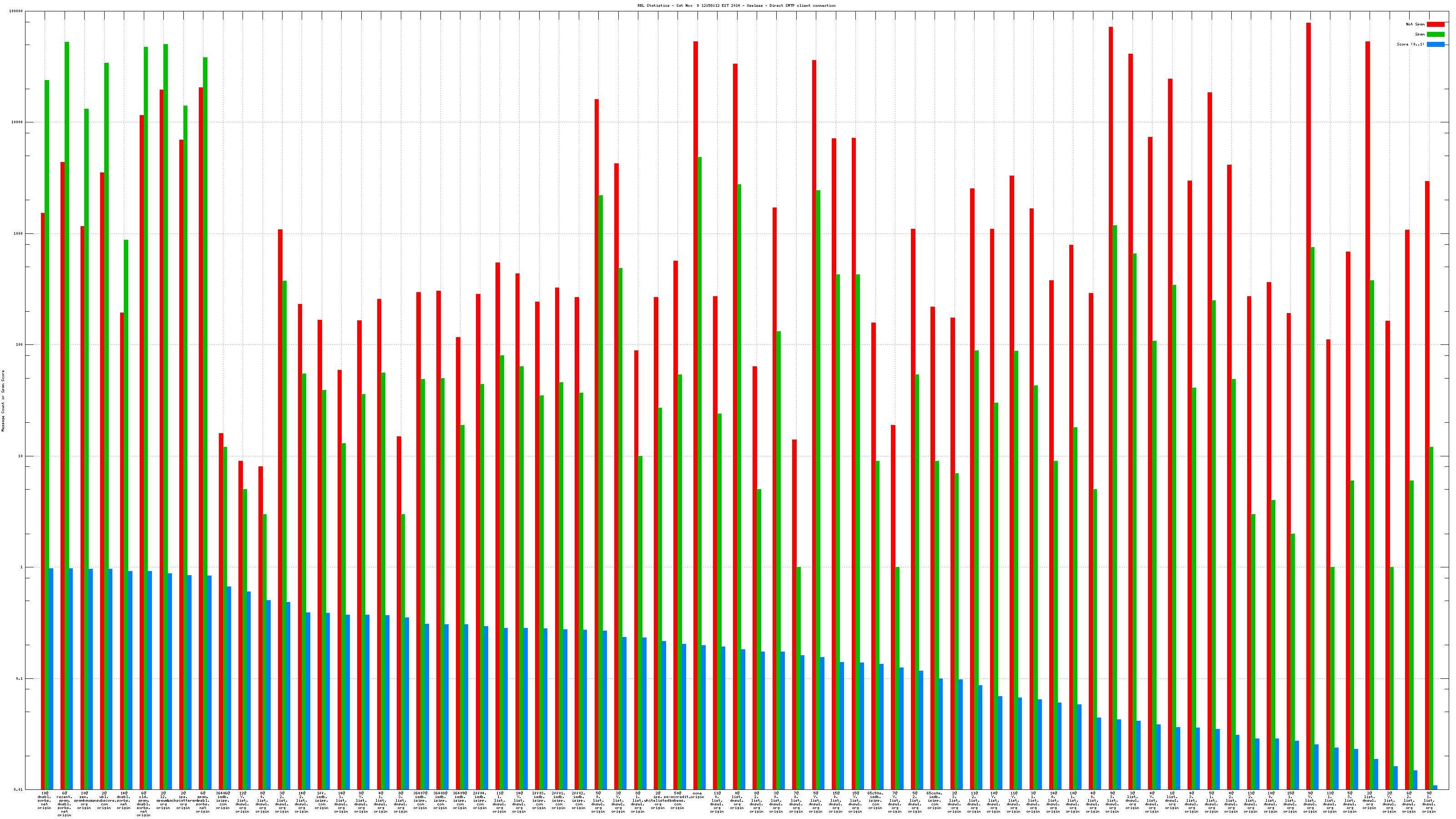The image size is (1456, 819).
Task: Click the 0.1 y-axis tick label
Action: (x=20, y=679)
